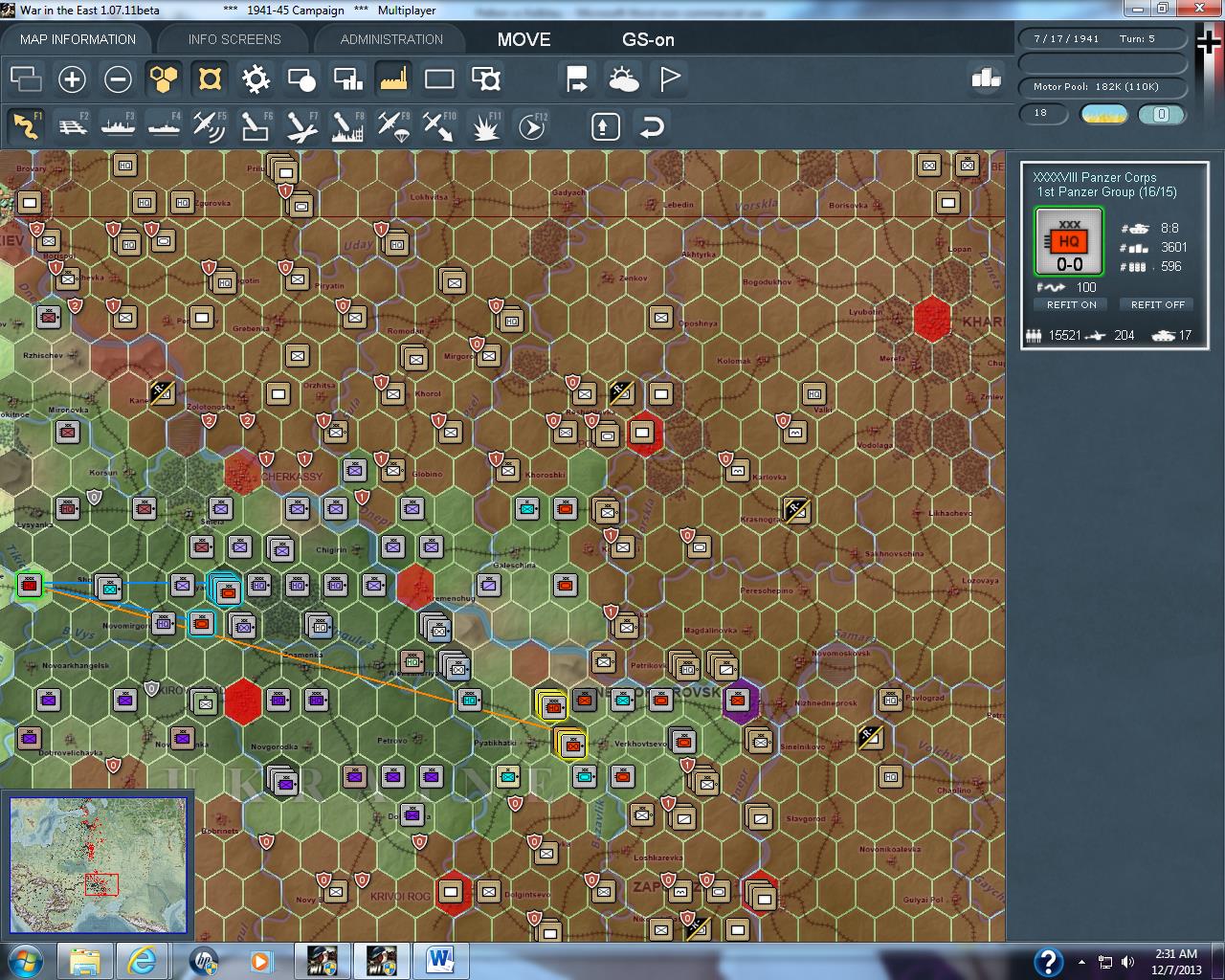Click the boxed up-arrow icon
Viewport: 1225px width, 980px height.
pos(606,126)
